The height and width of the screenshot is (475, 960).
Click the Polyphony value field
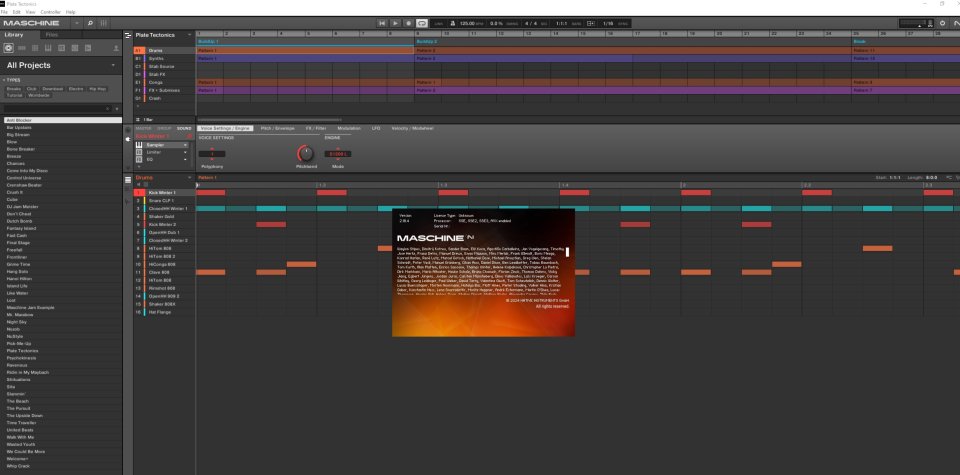pyautogui.click(x=212, y=154)
